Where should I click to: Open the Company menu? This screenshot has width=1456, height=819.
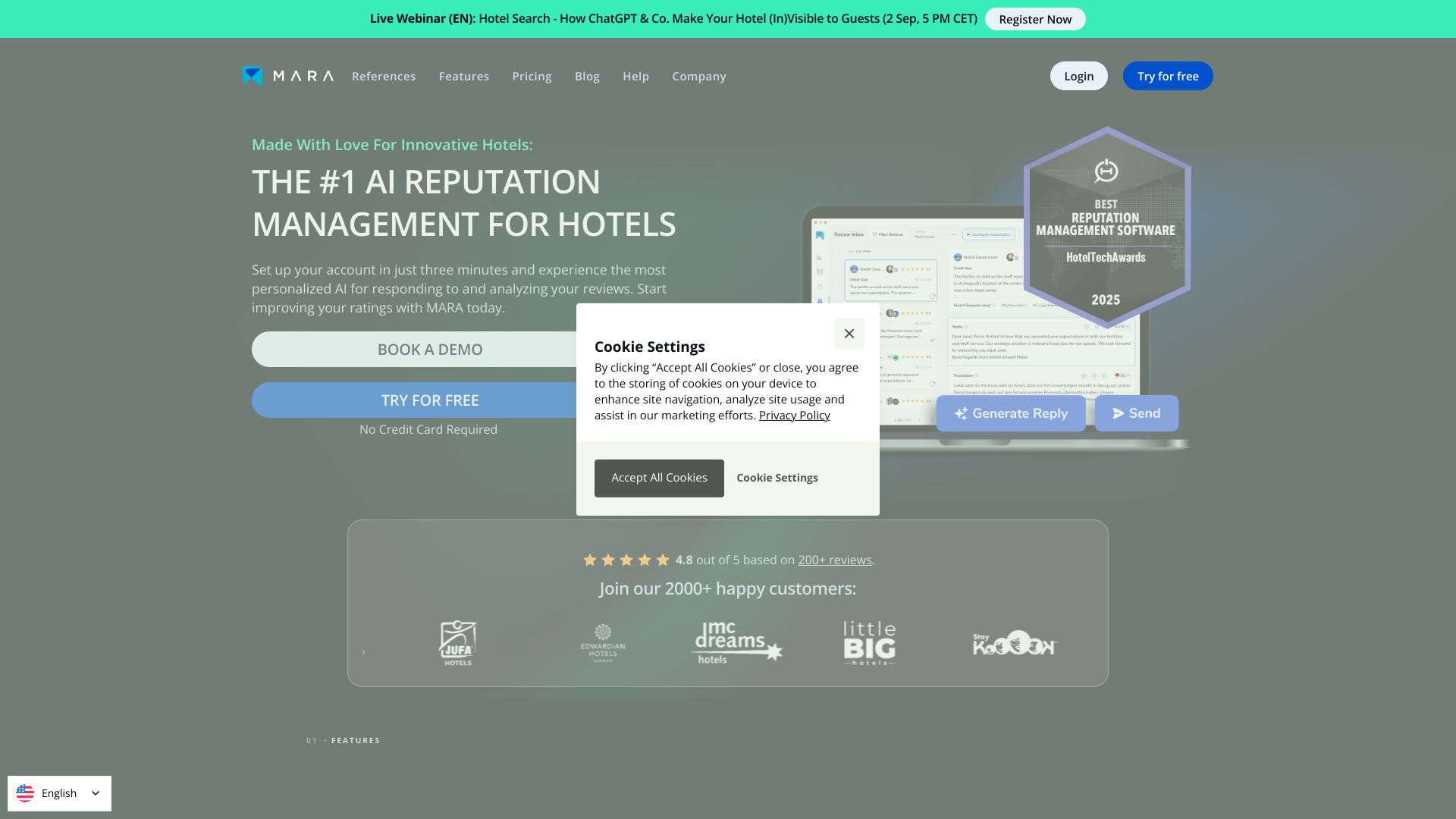pos(698,77)
